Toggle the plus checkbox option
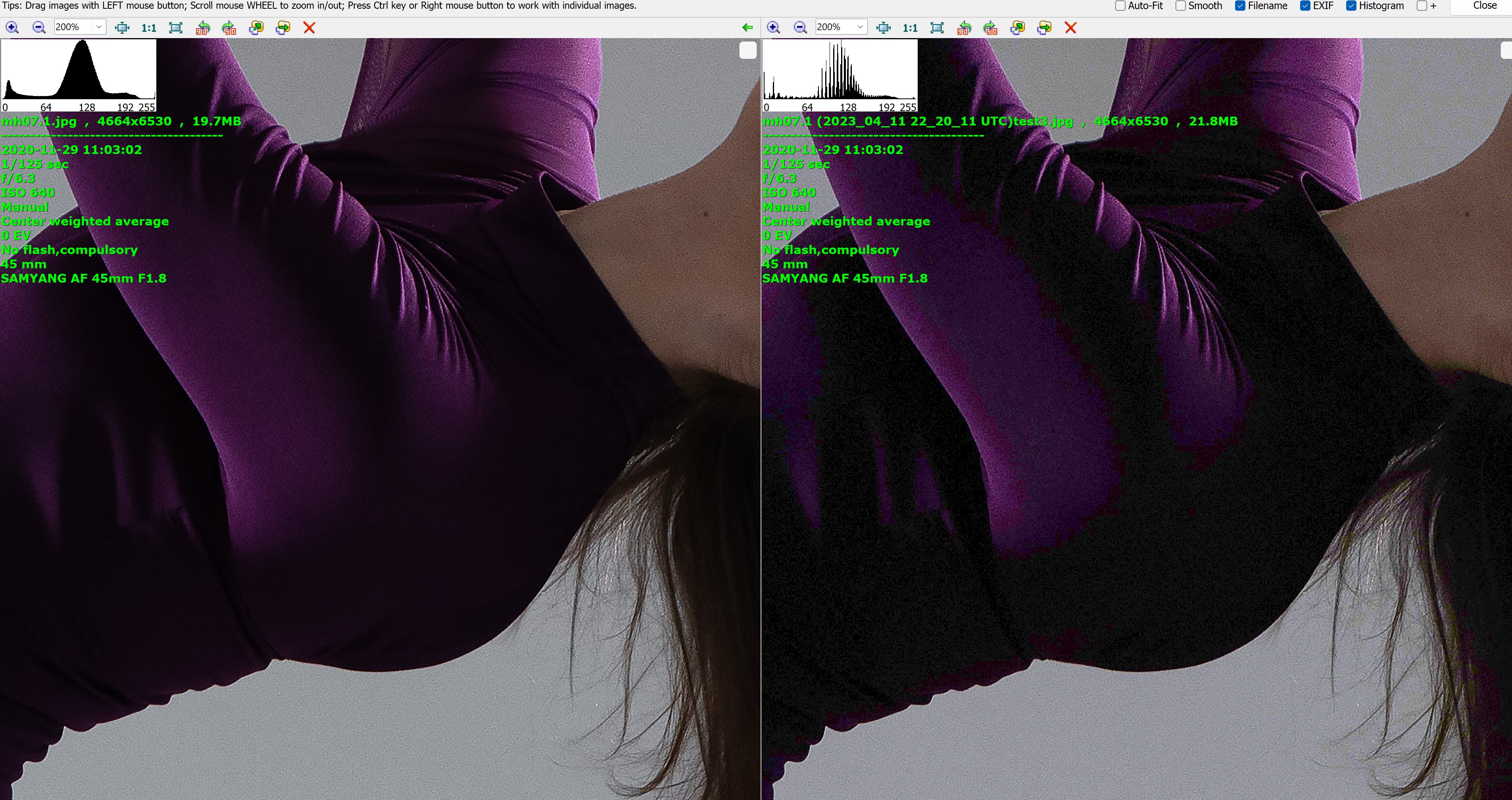 (1422, 6)
